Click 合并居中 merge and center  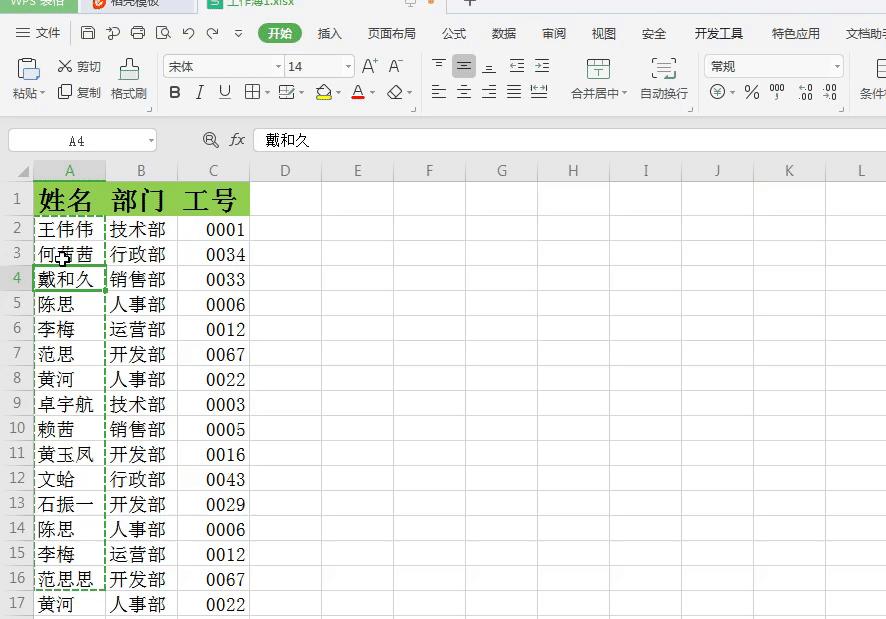click(x=598, y=79)
